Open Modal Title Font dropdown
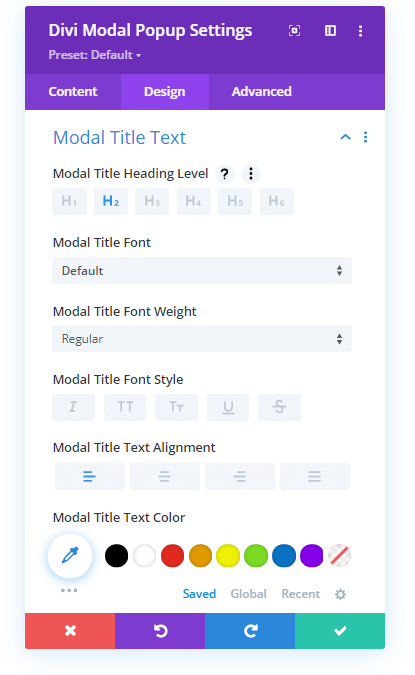Viewport: 415px width, 675px height. (x=202, y=271)
